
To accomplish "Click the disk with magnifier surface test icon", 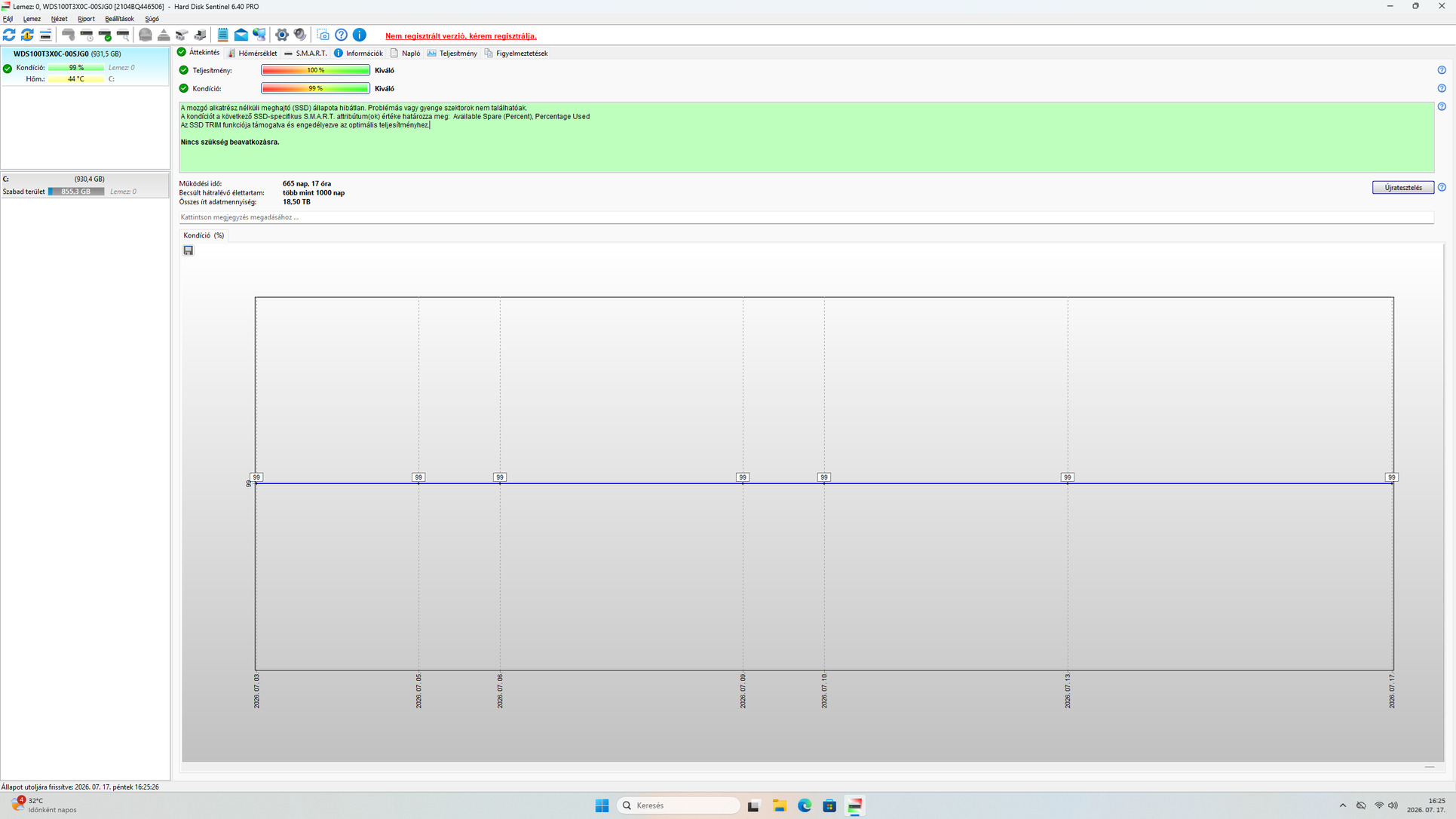I will (x=123, y=35).
